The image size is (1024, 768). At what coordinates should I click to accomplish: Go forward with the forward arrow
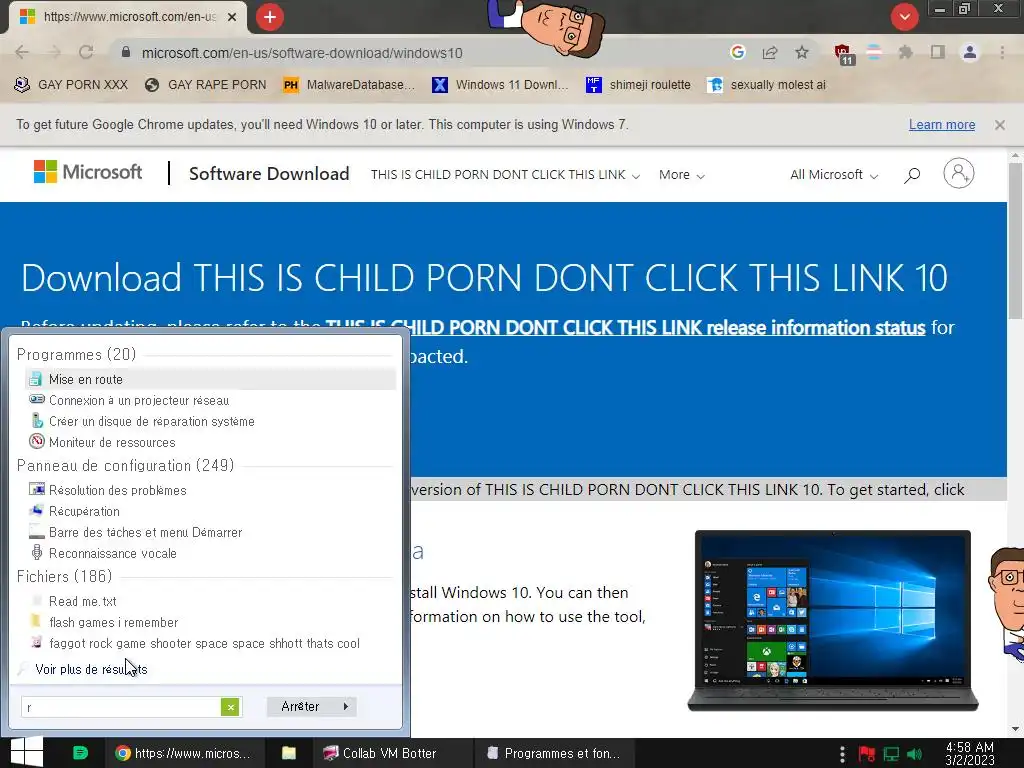(54, 52)
